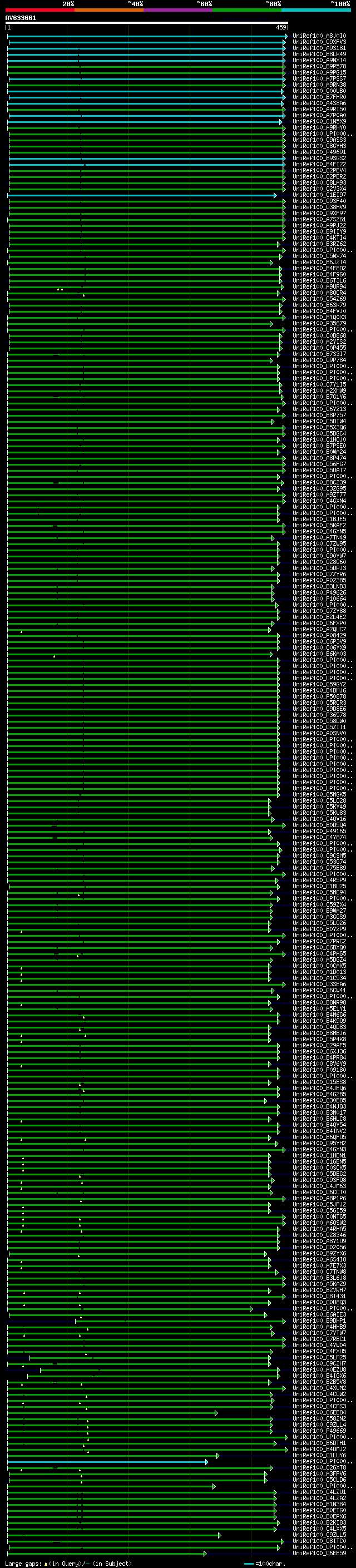This screenshot has width=356, height=1568.
Task: Open hit UniRef100_P02385
Action: click(x=319, y=580)
